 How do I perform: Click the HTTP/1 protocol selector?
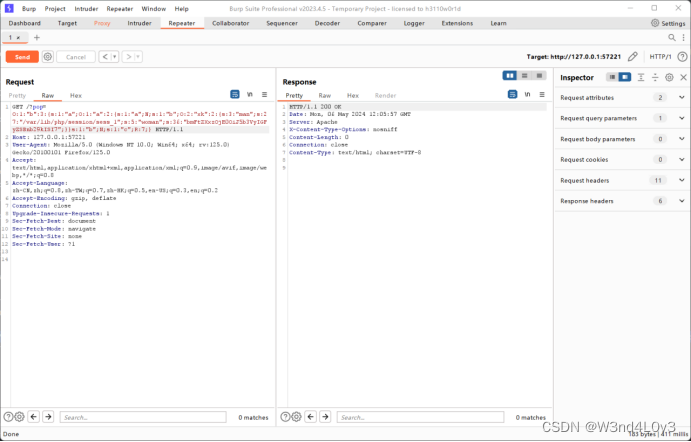point(660,57)
